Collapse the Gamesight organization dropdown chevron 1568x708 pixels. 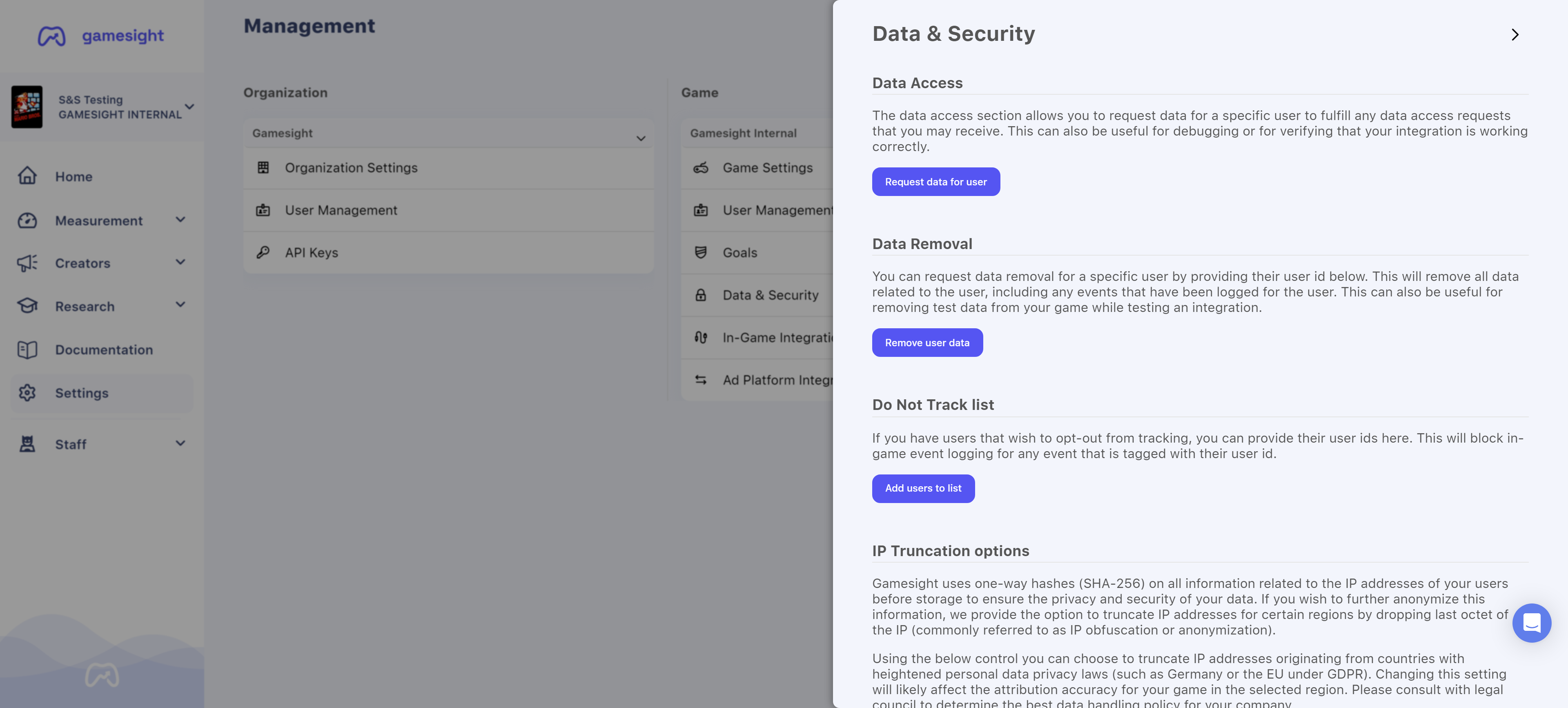pyautogui.click(x=641, y=138)
